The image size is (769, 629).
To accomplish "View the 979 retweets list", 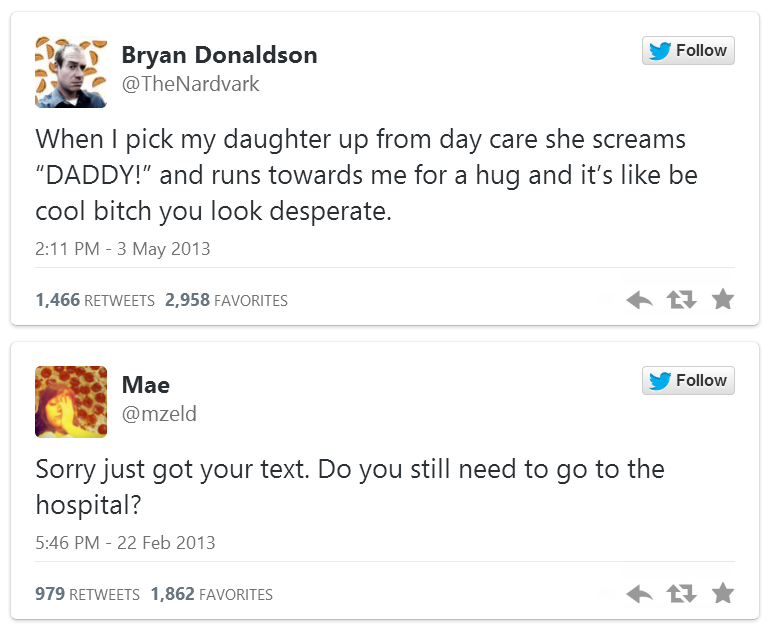I will (87, 594).
